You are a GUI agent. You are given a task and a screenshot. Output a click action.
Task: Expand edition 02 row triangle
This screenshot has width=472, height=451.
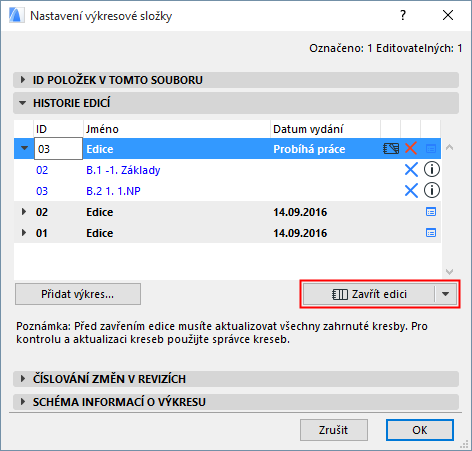point(24,212)
